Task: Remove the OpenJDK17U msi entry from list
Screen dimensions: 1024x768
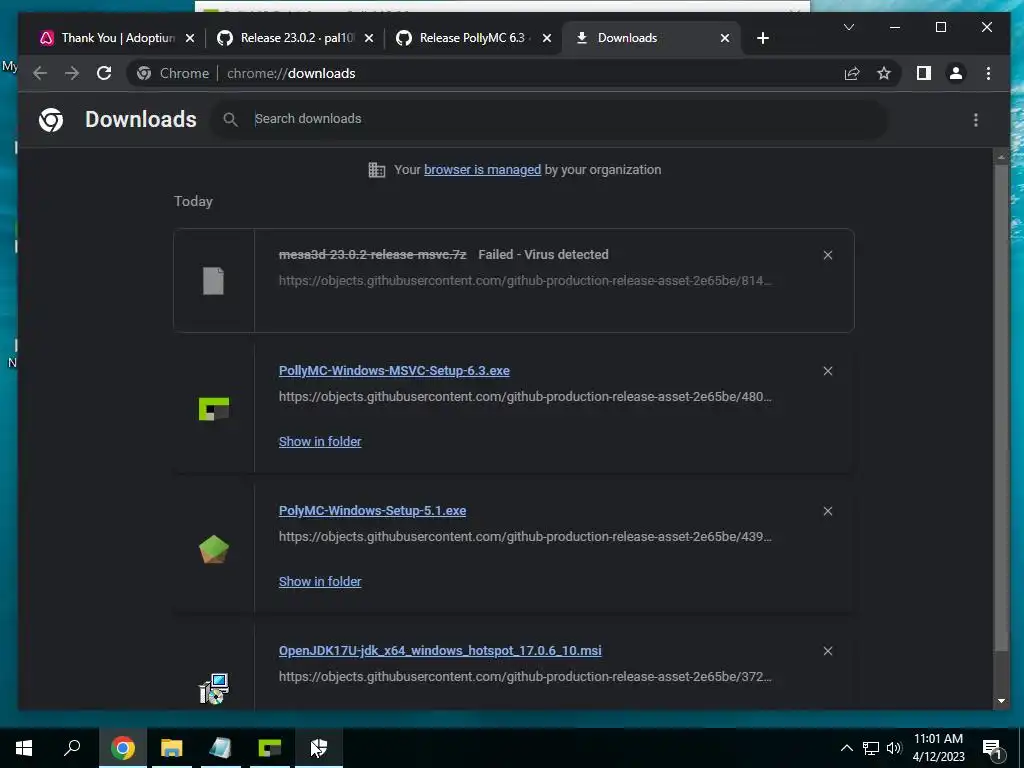Action: tap(827, 651)
